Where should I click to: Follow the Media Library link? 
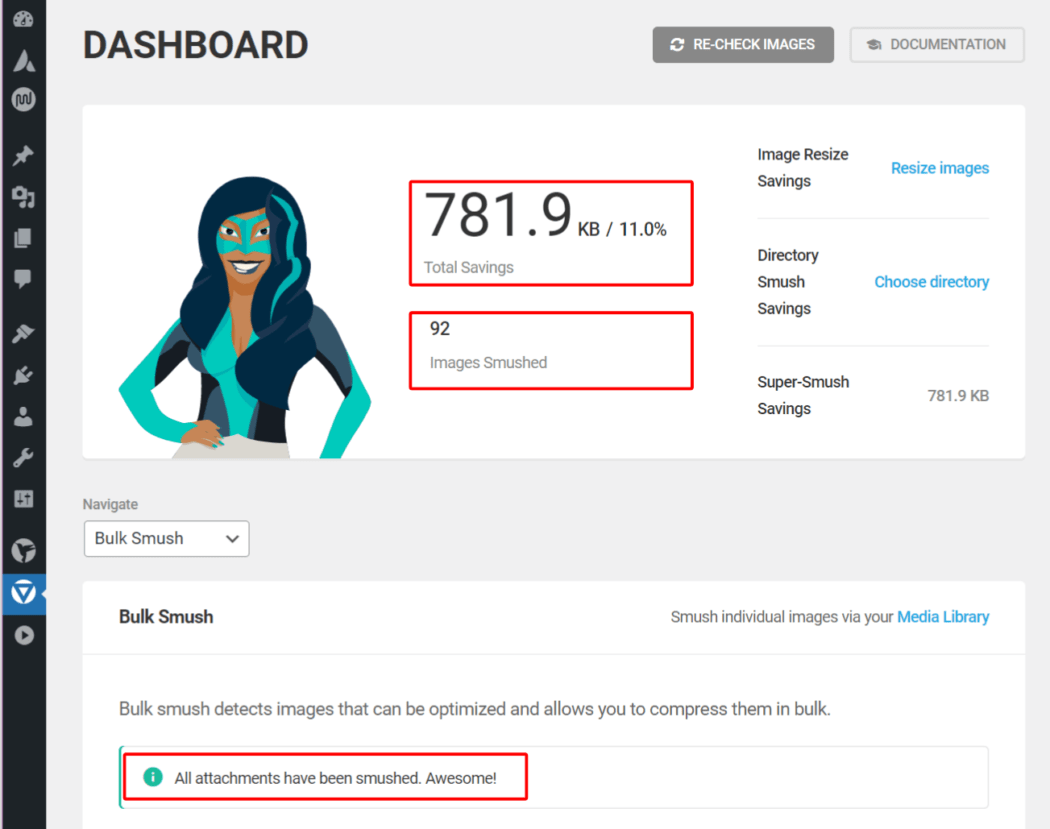pyautogui.click(x=942, y=617)
